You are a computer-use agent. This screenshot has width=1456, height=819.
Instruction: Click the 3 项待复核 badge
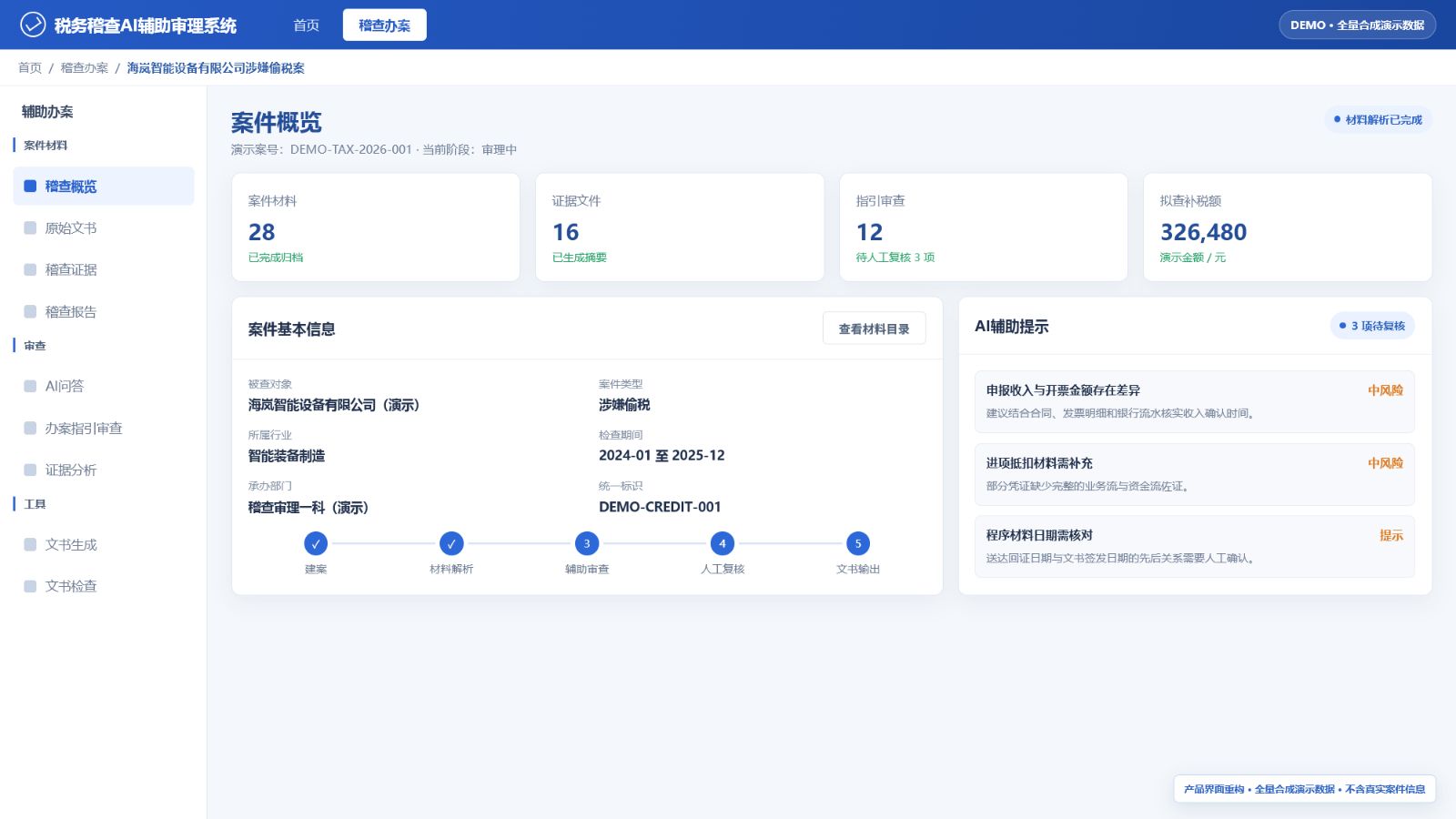coord(1372,326)
